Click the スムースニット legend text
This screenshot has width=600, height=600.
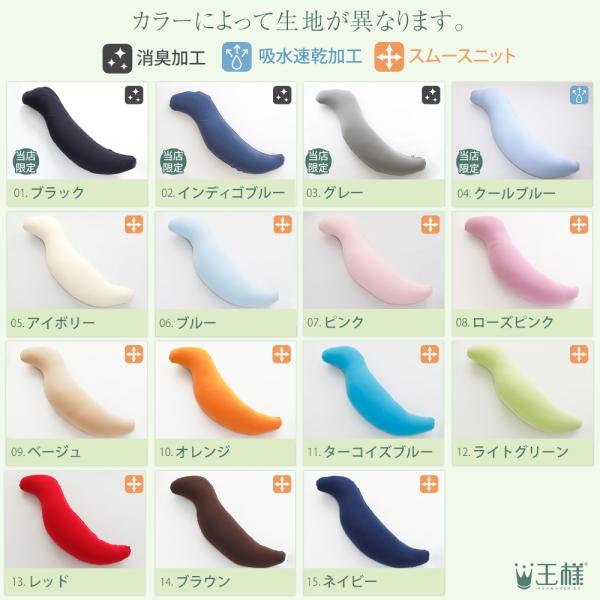point(462,57)
